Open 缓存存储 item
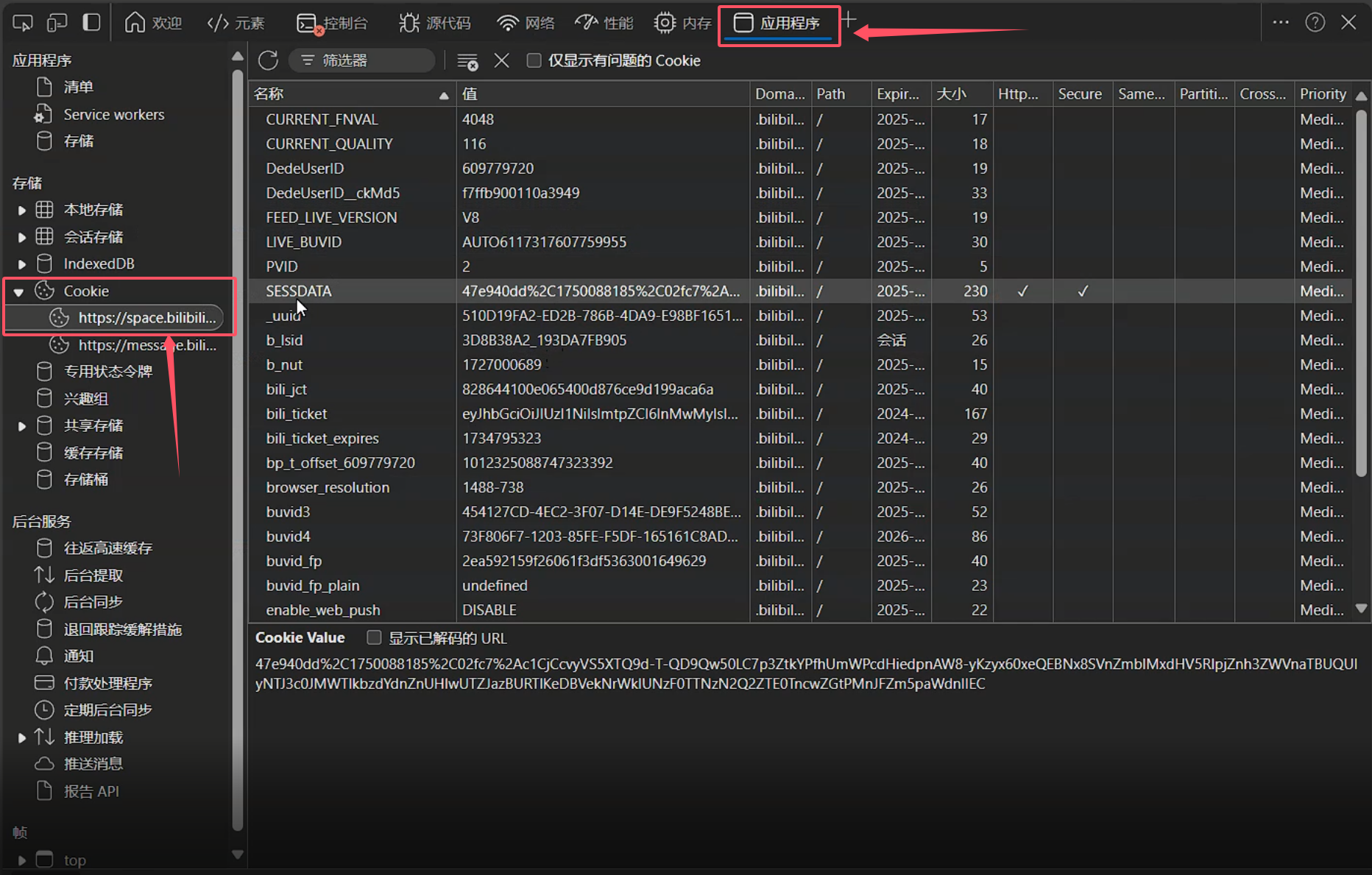 (93, 453)
